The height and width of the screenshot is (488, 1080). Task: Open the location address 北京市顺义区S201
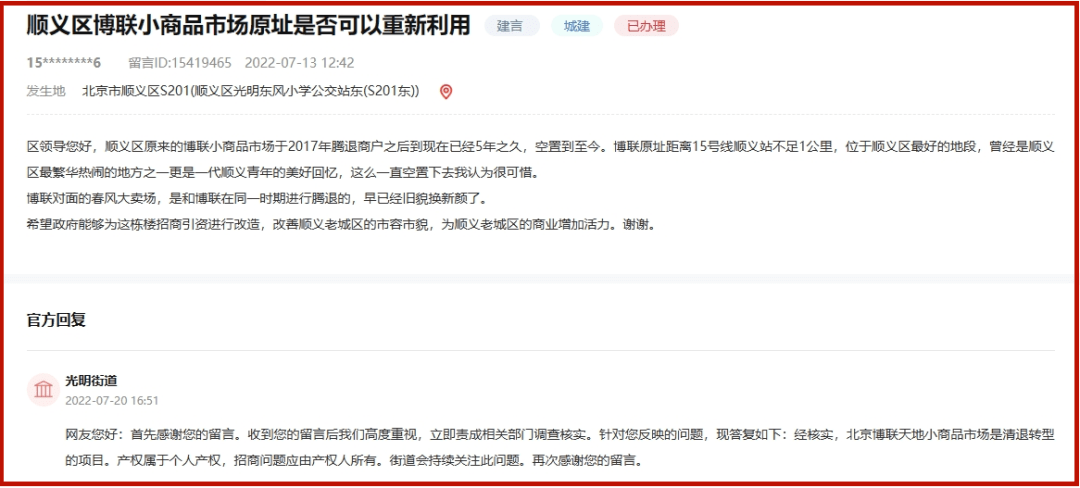(250, 91)
